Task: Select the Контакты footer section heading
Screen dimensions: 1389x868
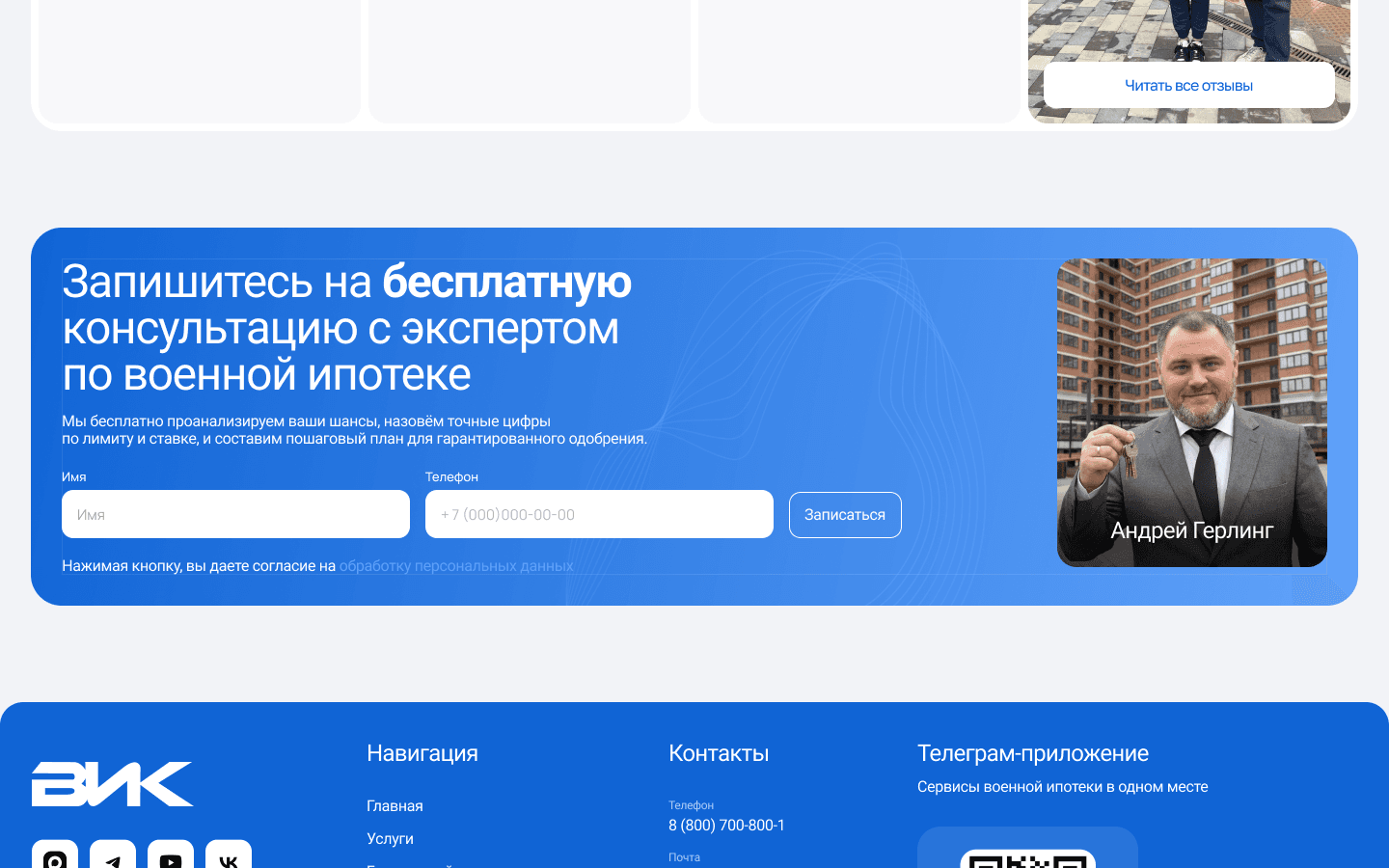Action: (719, 753)
